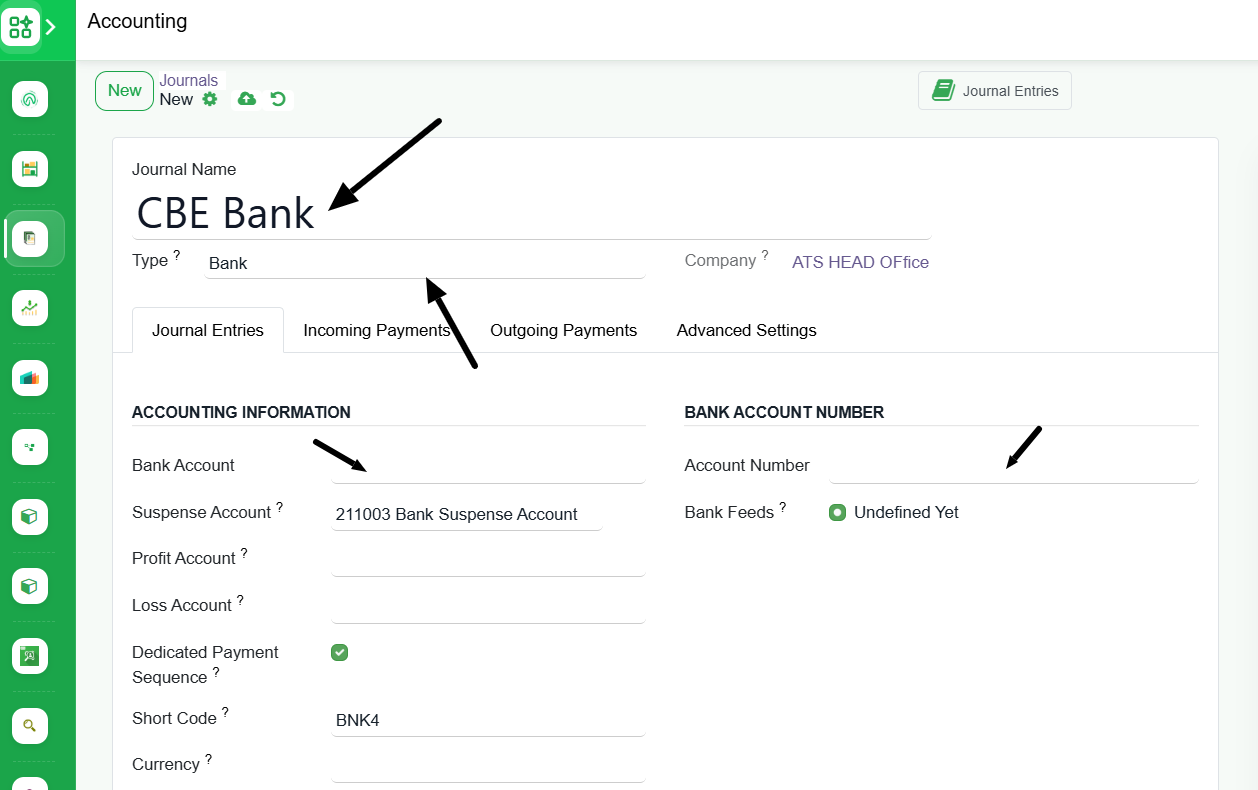This screenshot has height=790, width=1258.
Task: Toggle the Dedicated Payment Sequence checkbox
Action: click(x=340, y=652)
